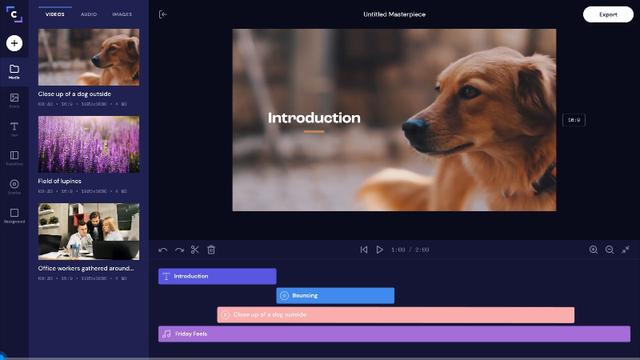The image size is (640, 360).
Task: Switch to the Images tab
Action: [122, 14]
